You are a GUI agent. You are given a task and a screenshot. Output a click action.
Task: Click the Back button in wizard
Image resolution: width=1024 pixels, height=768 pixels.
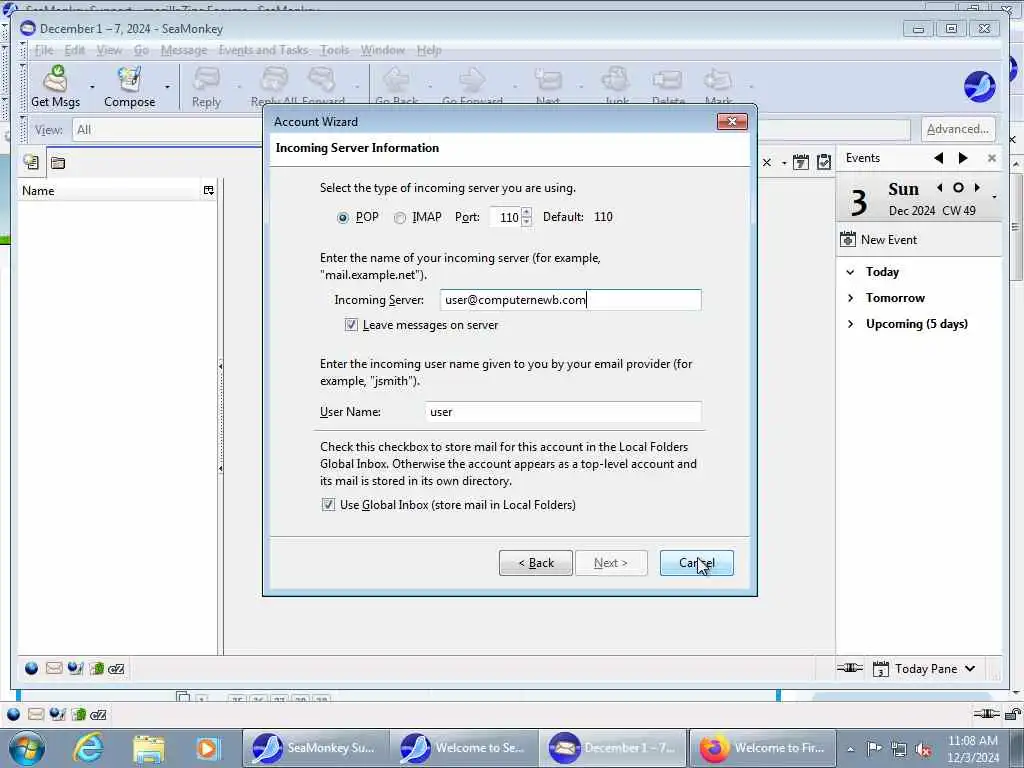(x=536, y=563)
